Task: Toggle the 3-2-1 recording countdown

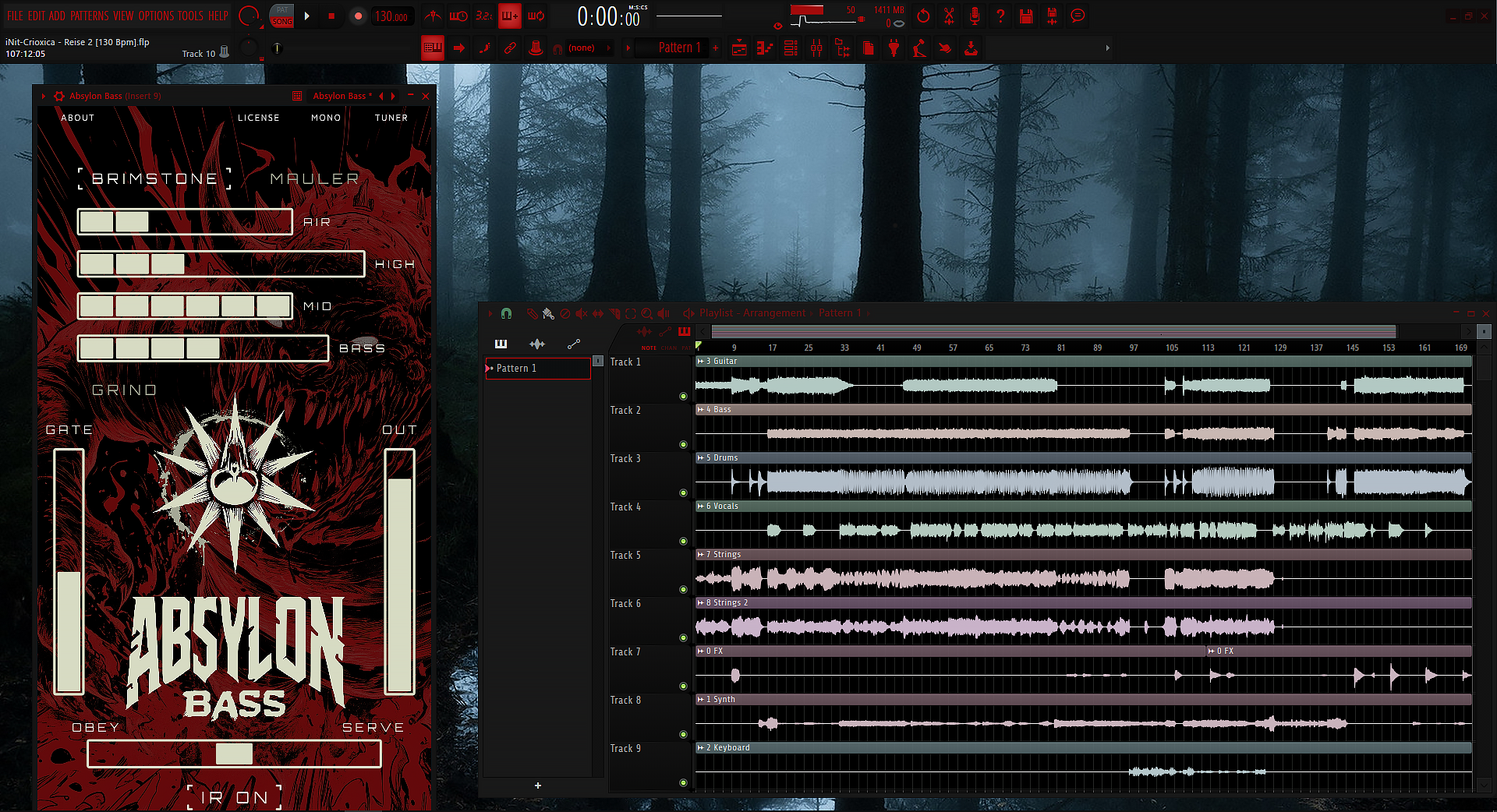Action: 484,16
